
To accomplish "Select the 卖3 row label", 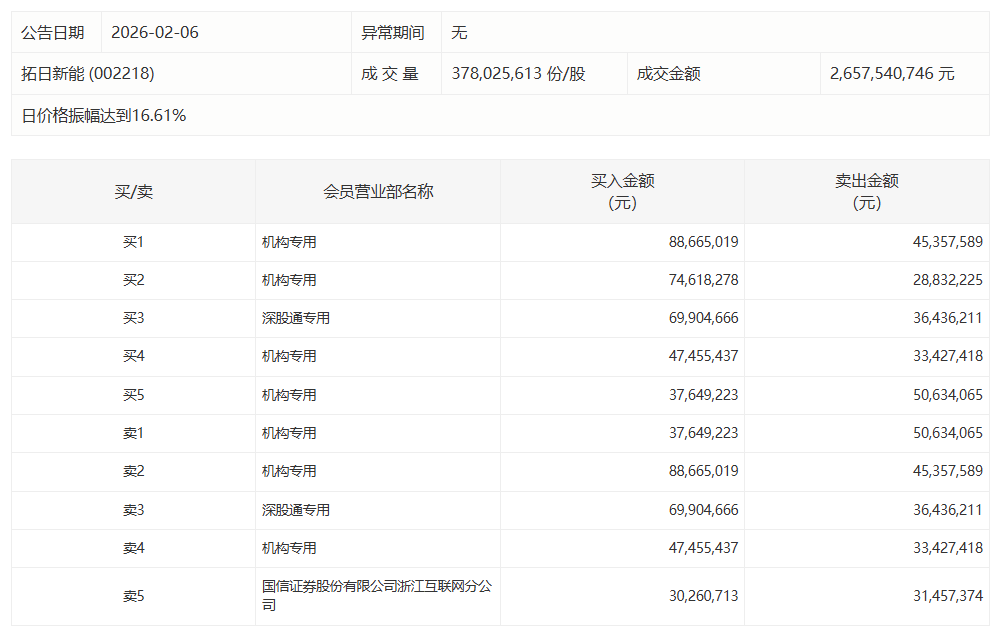I will [x=133, y=510].
